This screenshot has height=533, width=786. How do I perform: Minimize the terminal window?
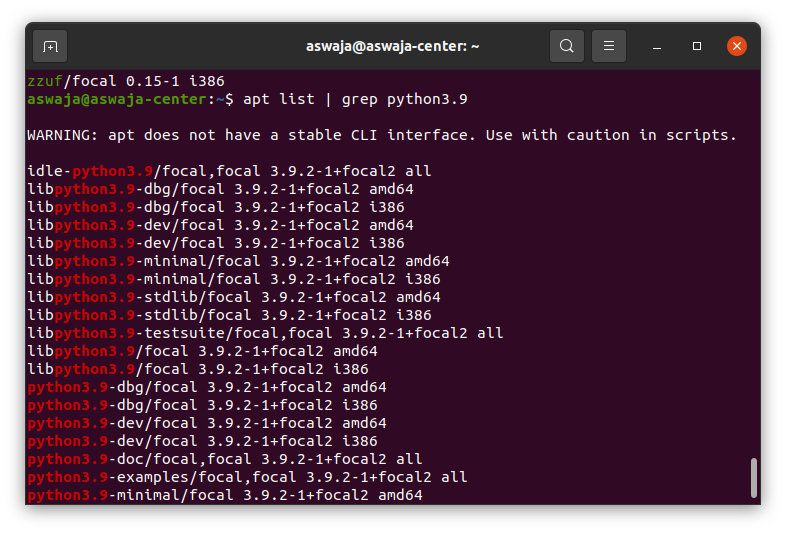(x=658, y=46)
